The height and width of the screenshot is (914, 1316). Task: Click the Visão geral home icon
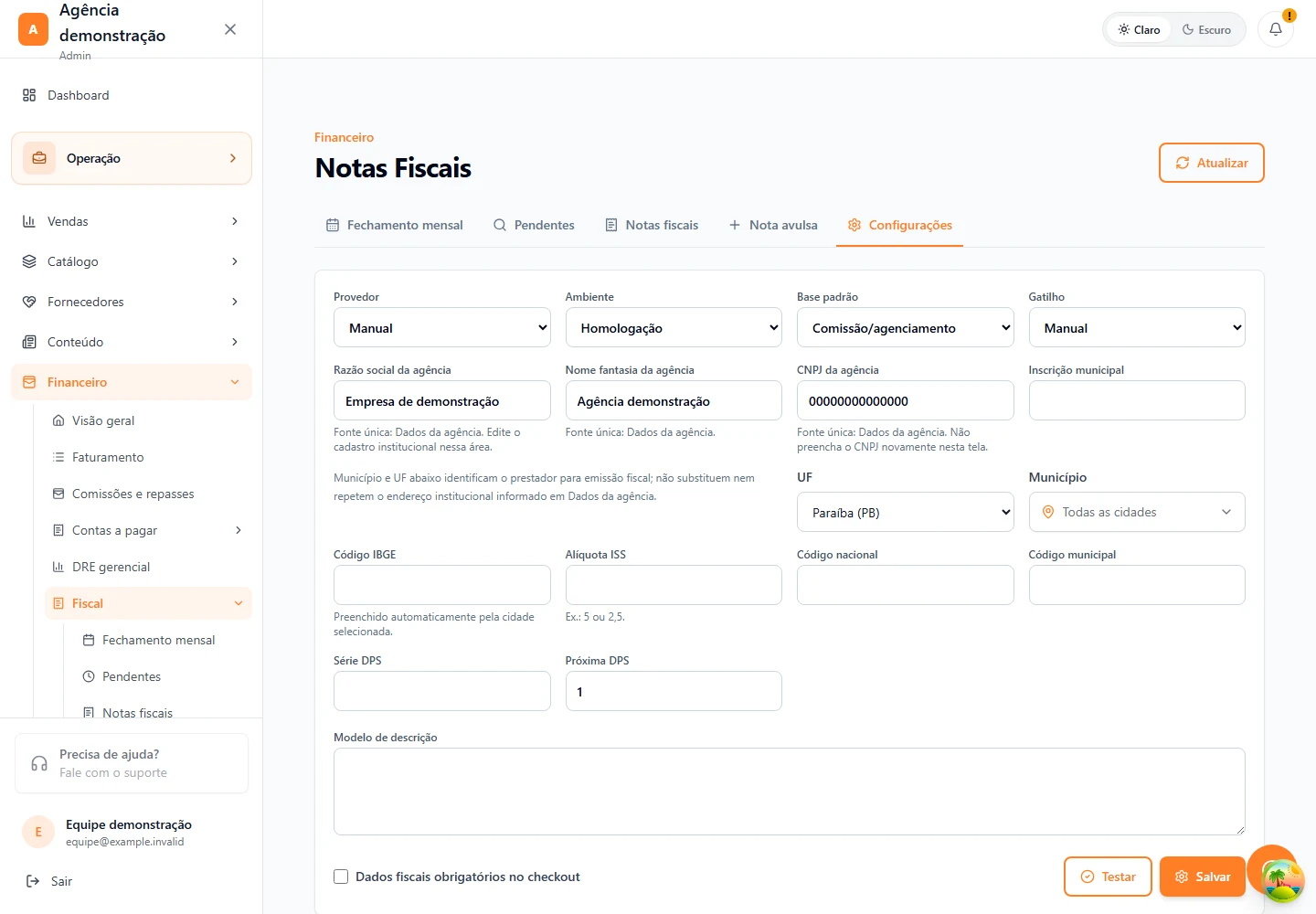58,420
